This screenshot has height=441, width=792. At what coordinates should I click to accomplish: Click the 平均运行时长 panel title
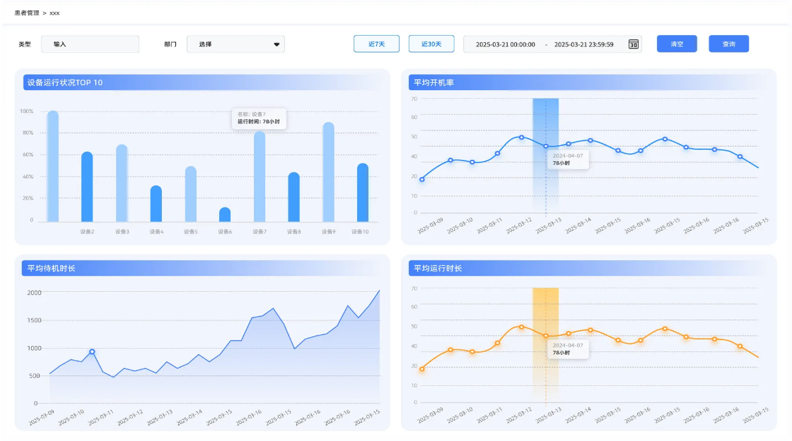tap(438, 268)
